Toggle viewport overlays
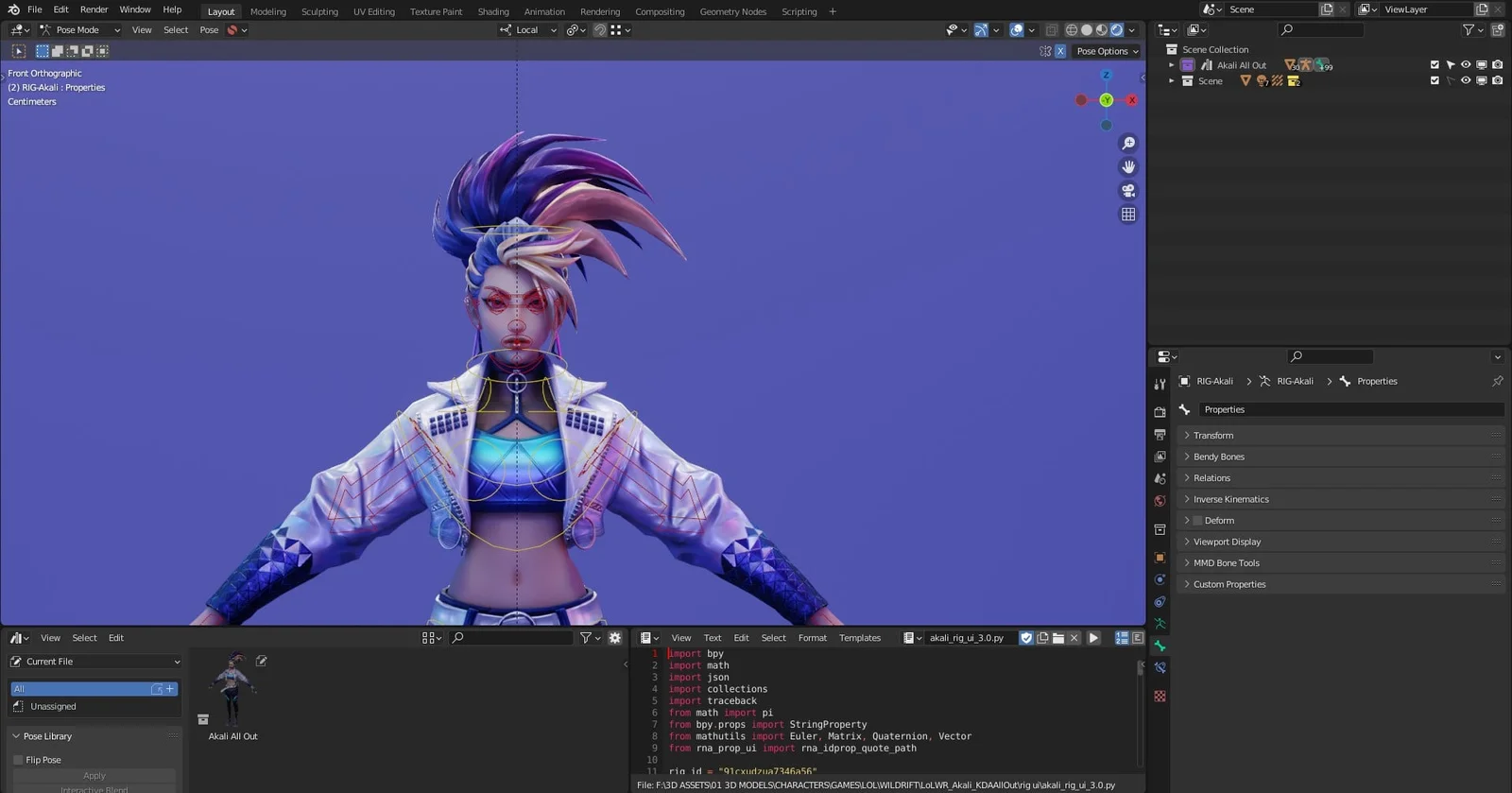This screenshot has width=1512, height=793. [1017, 30]
